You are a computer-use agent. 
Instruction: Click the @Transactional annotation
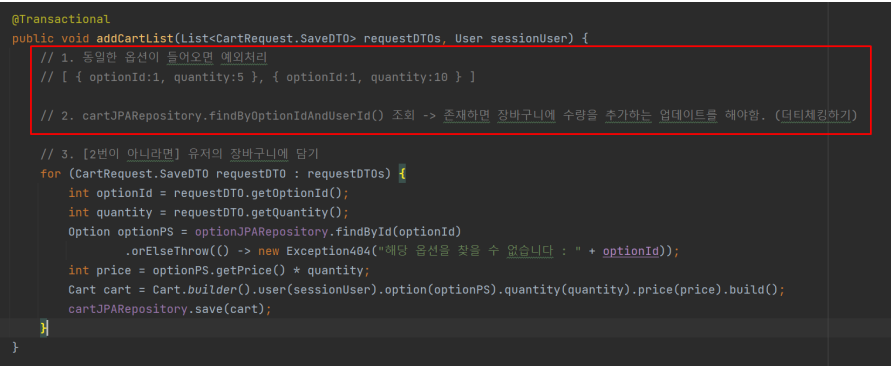pos(61,19)
